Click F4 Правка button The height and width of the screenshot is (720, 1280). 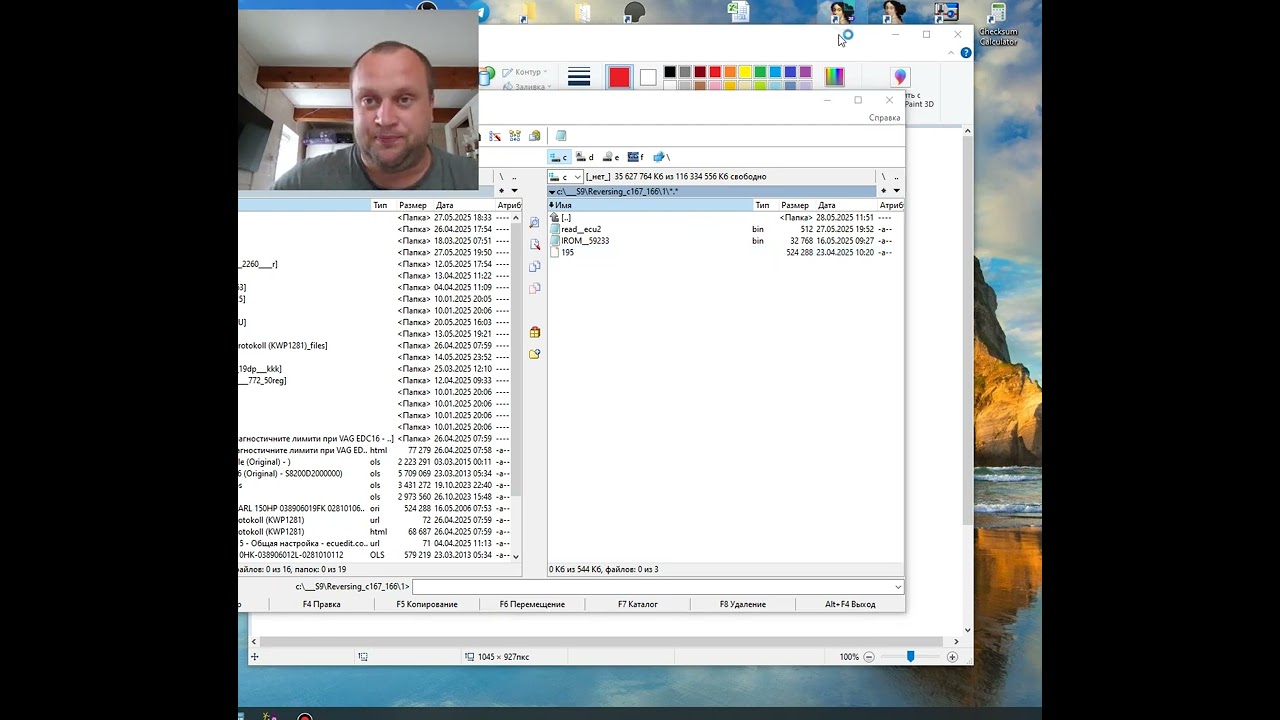pyautogui.click(x=322, y=604)
